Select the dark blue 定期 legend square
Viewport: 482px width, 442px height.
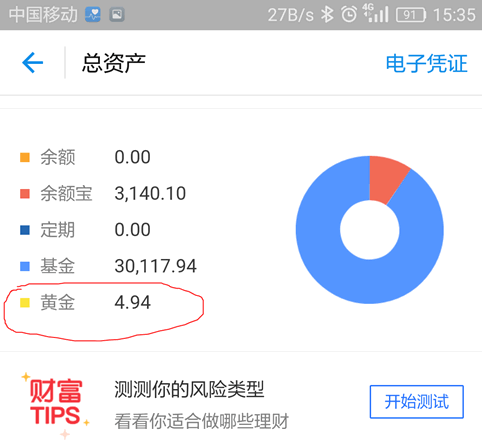click(25, 230)
